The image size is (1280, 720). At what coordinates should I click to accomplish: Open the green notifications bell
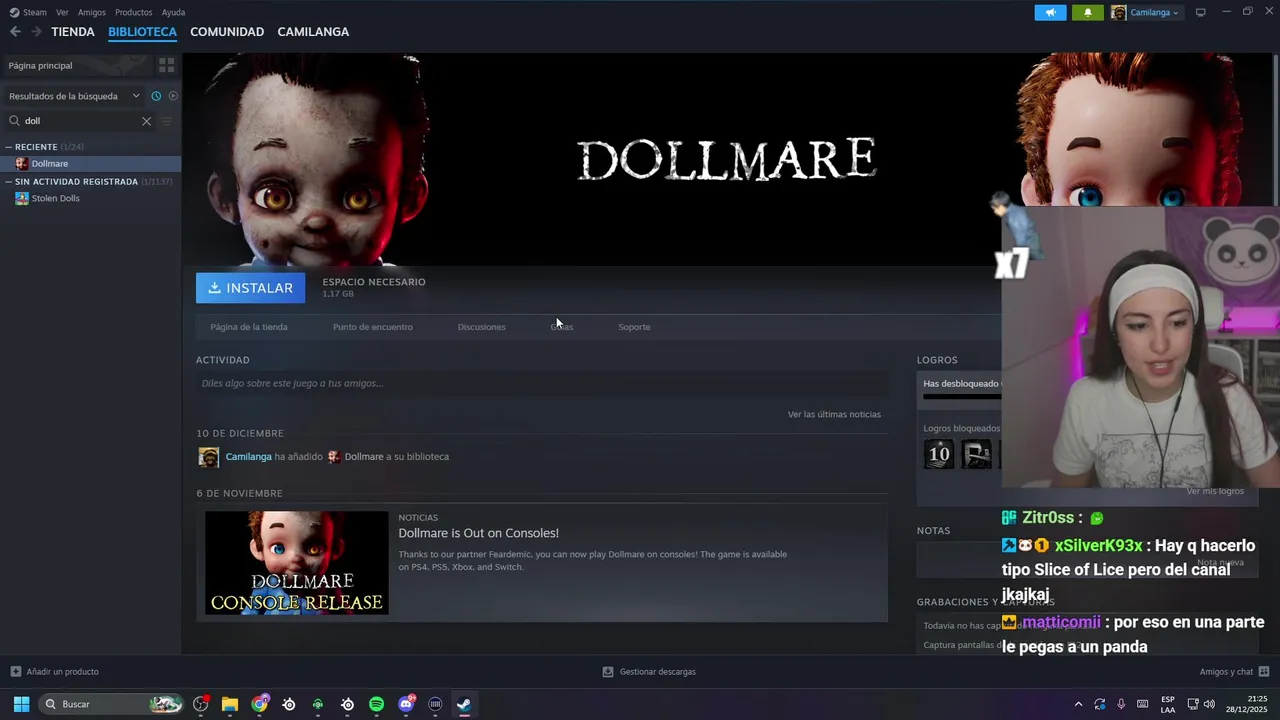tap(1088, 12)
